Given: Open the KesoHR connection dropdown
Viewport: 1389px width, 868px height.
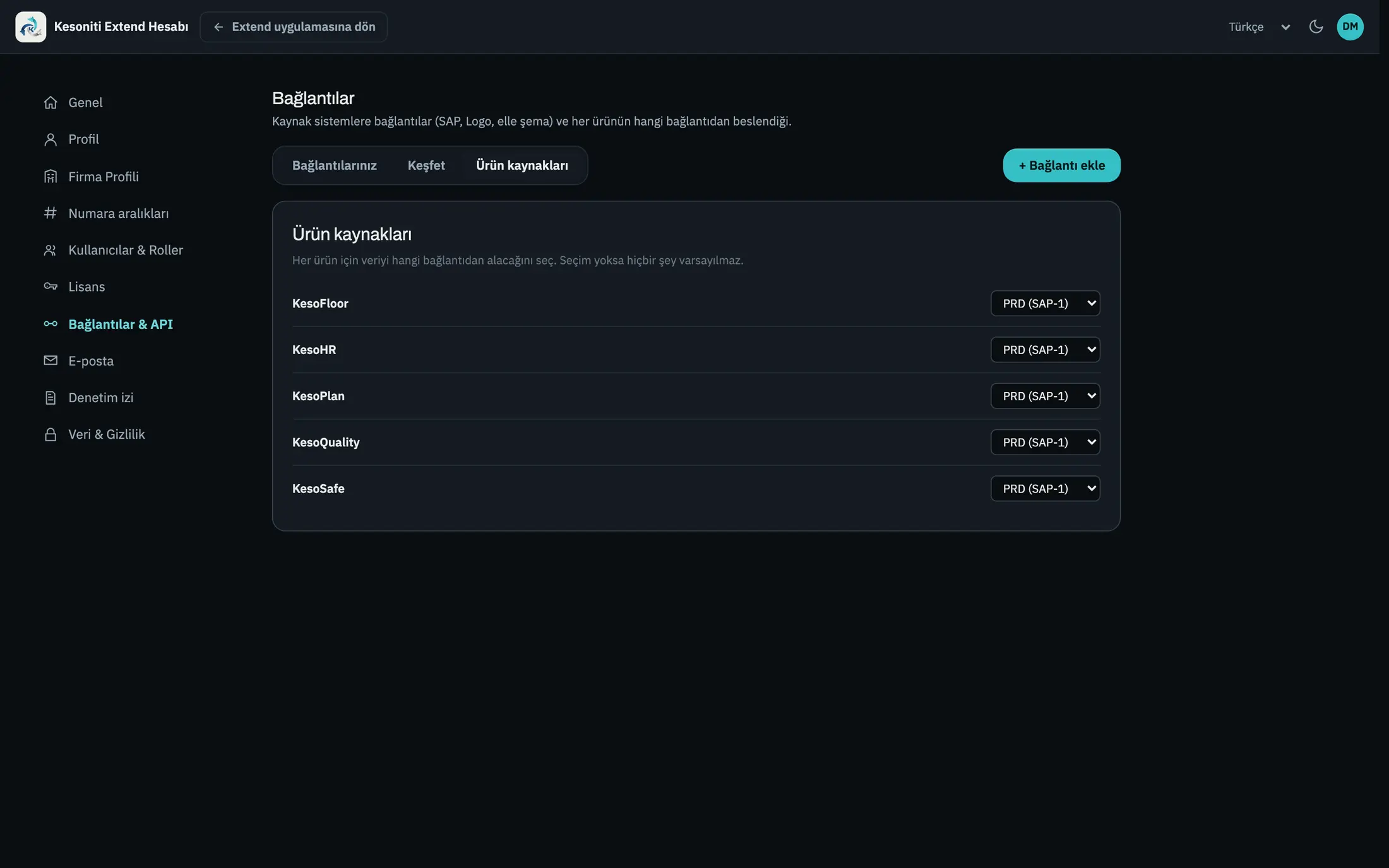Looking at the screenshot, I should [x=1045, y=350].
